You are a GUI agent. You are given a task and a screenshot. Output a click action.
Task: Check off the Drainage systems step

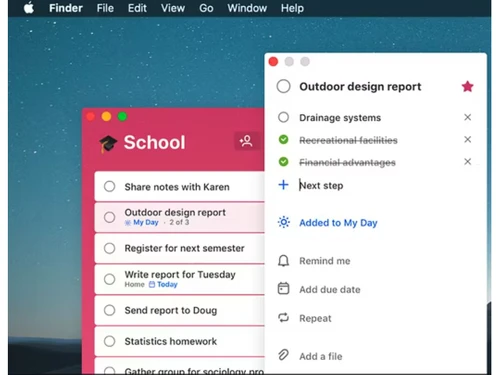pos(283,117)
